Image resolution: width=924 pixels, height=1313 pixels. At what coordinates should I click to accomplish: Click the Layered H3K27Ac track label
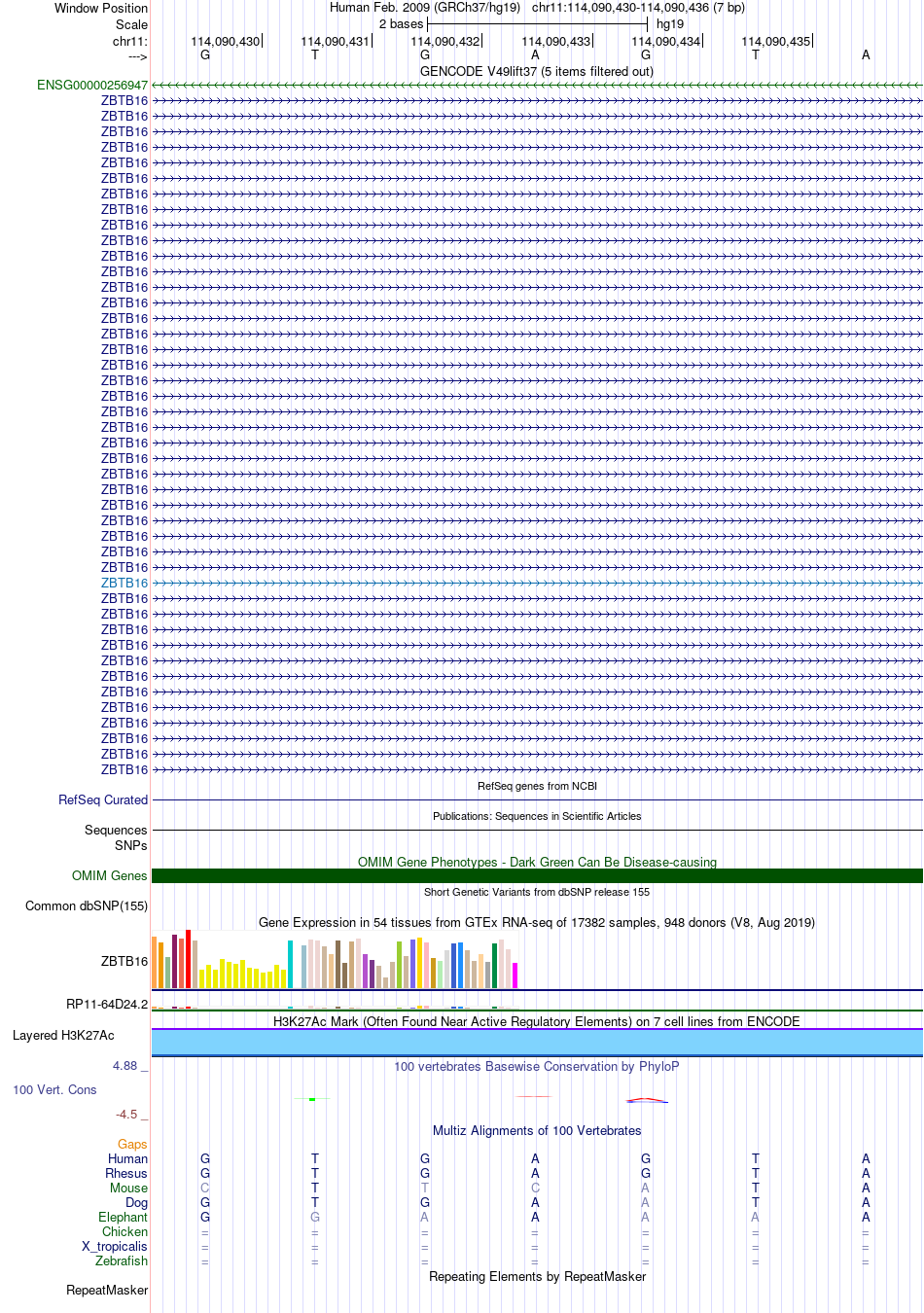pyautogui.click(x=63, y=1036)
